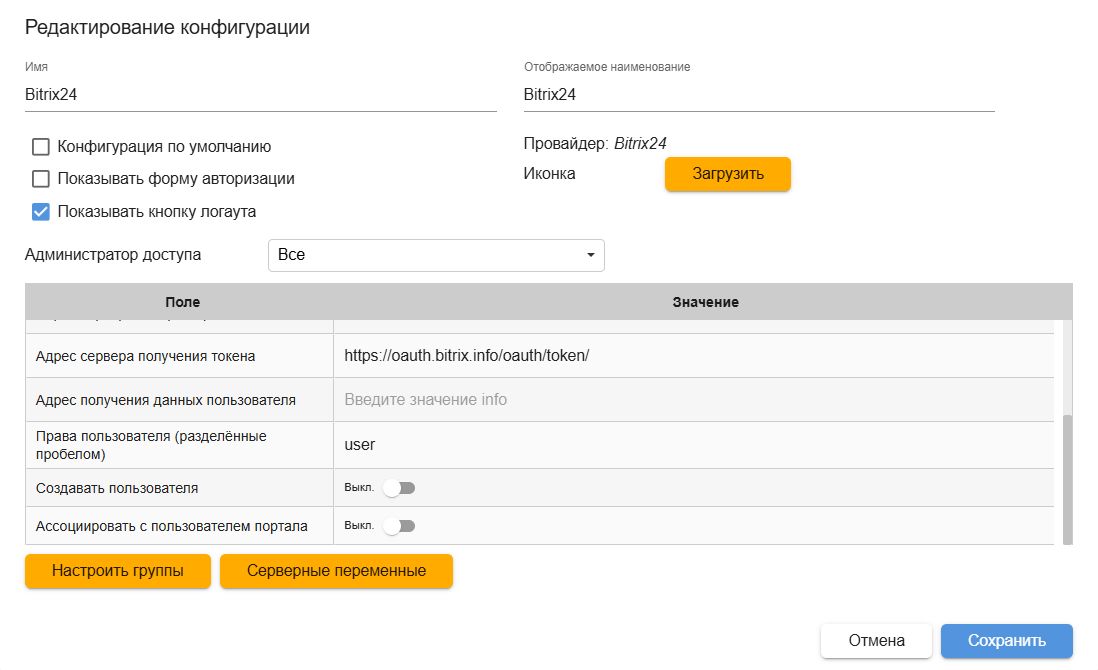Save configuration with 'Сохранить' button
The height and width of the screenshot is (670, 1098).
[x=1006, y=641]
